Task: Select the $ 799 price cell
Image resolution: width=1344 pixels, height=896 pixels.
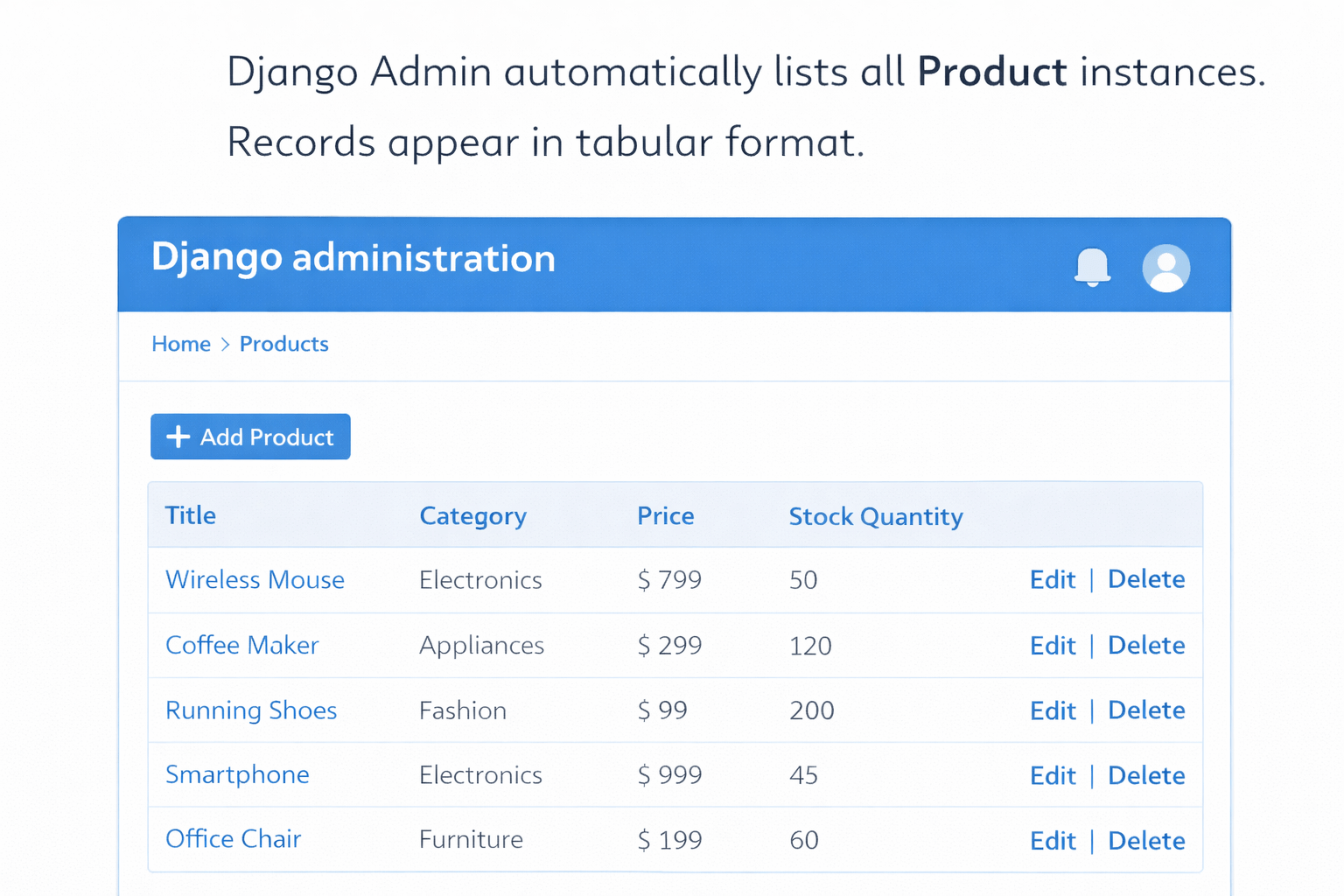Action: (x=669, y=580)
